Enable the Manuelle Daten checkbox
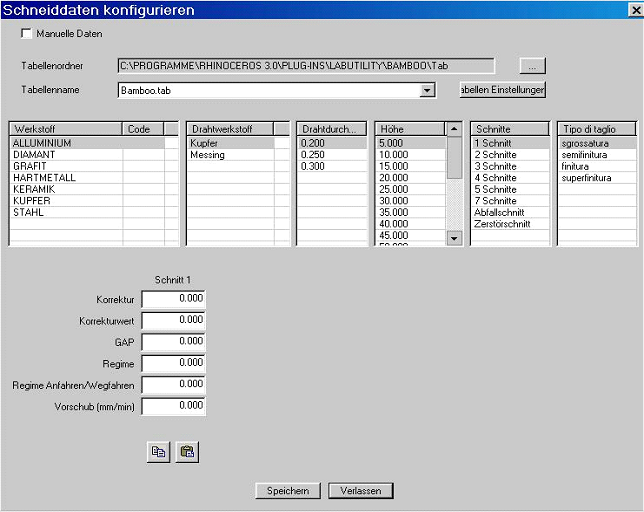Screen dimensions: 644x512 pos(26,34)
